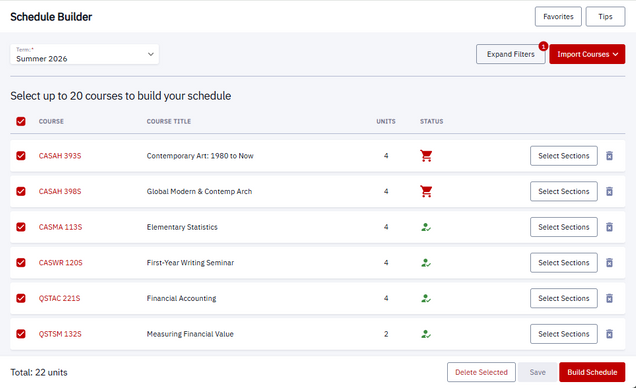
Task: Click the trash icon for QSTAC 221S
Action: tap(609, 298)
